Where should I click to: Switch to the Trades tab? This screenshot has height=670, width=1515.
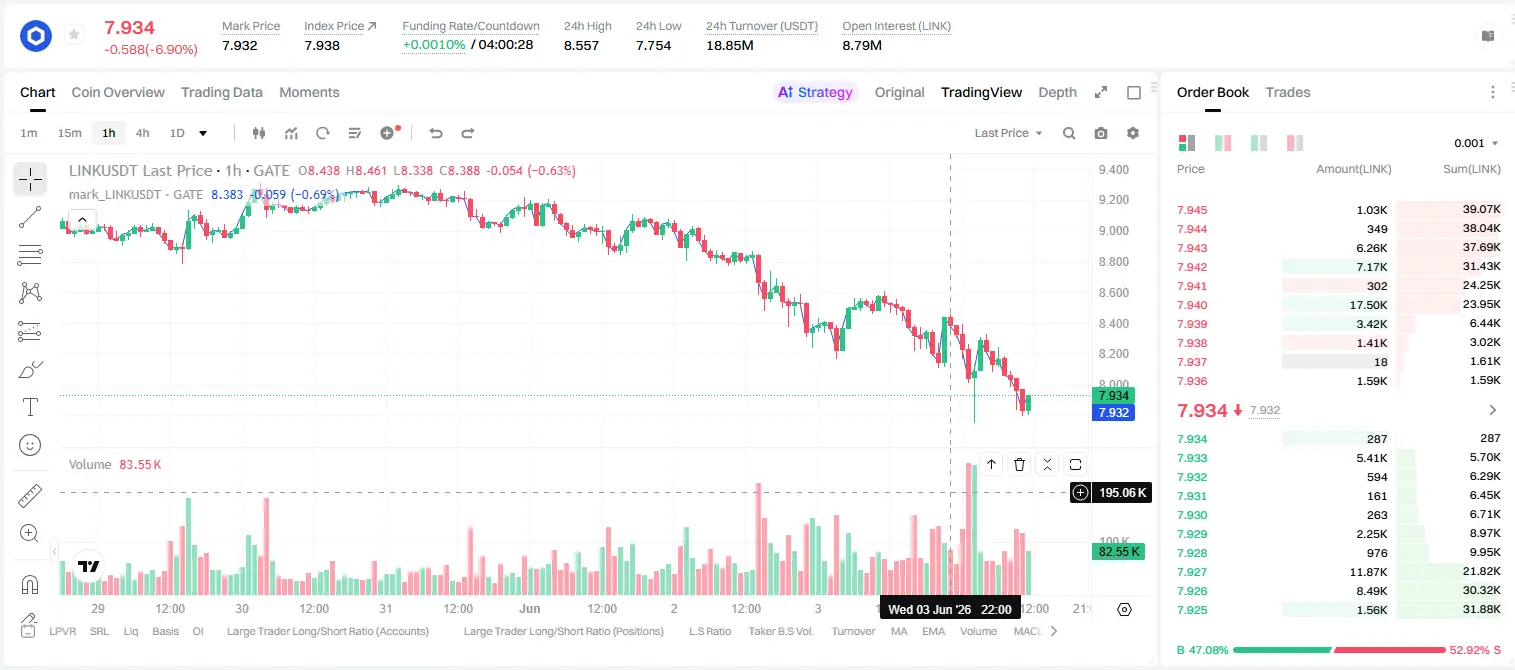pos(1287,92)
